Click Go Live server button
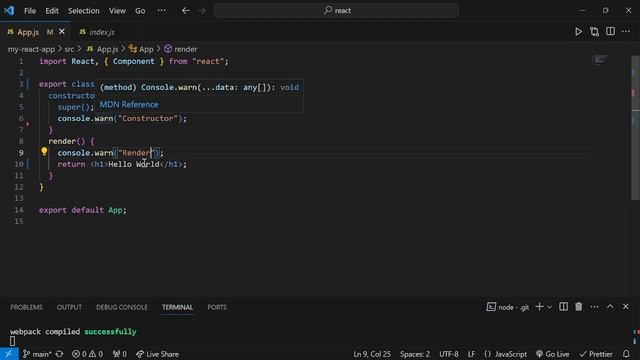Image resolution: width=640 pixels, height=360 pixels. tap(553, 354)
